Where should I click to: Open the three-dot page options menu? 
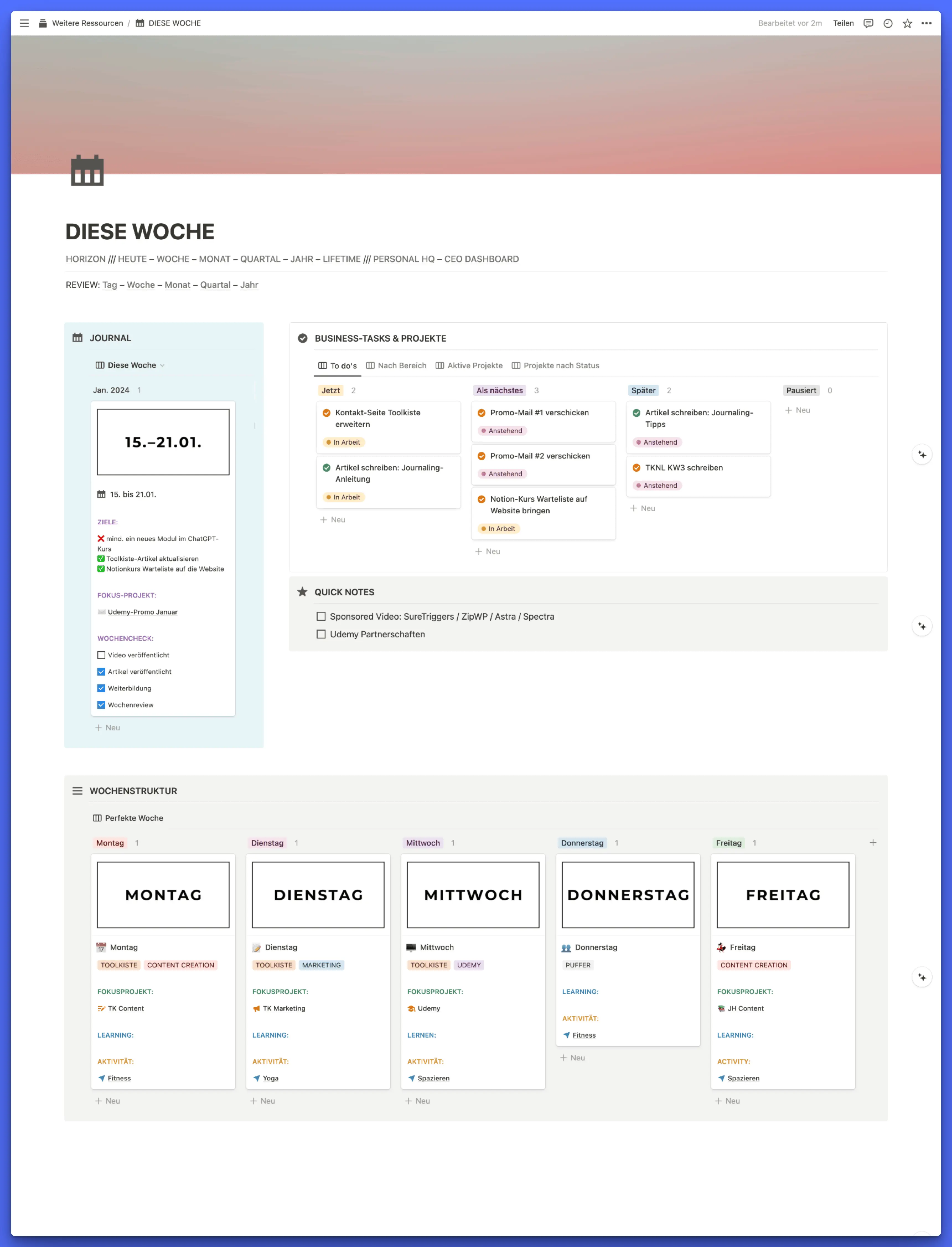(x=927, y=23)
